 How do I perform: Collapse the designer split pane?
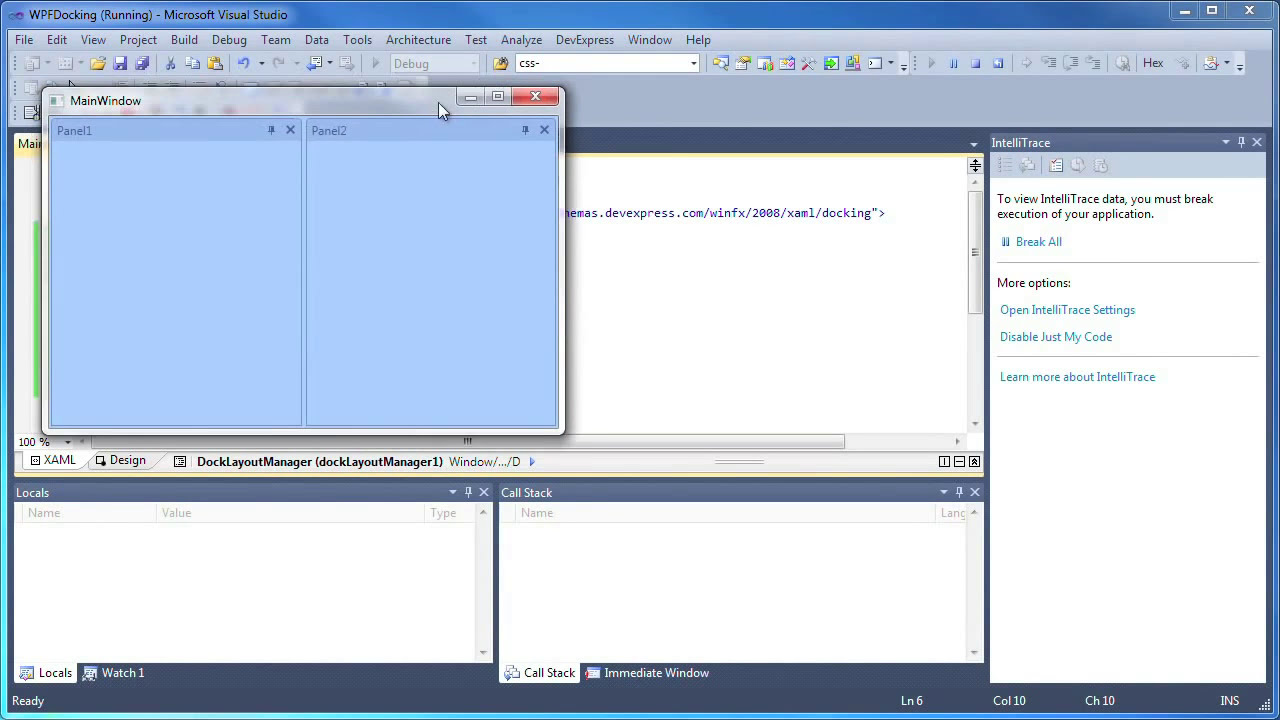tap(974, 461)
